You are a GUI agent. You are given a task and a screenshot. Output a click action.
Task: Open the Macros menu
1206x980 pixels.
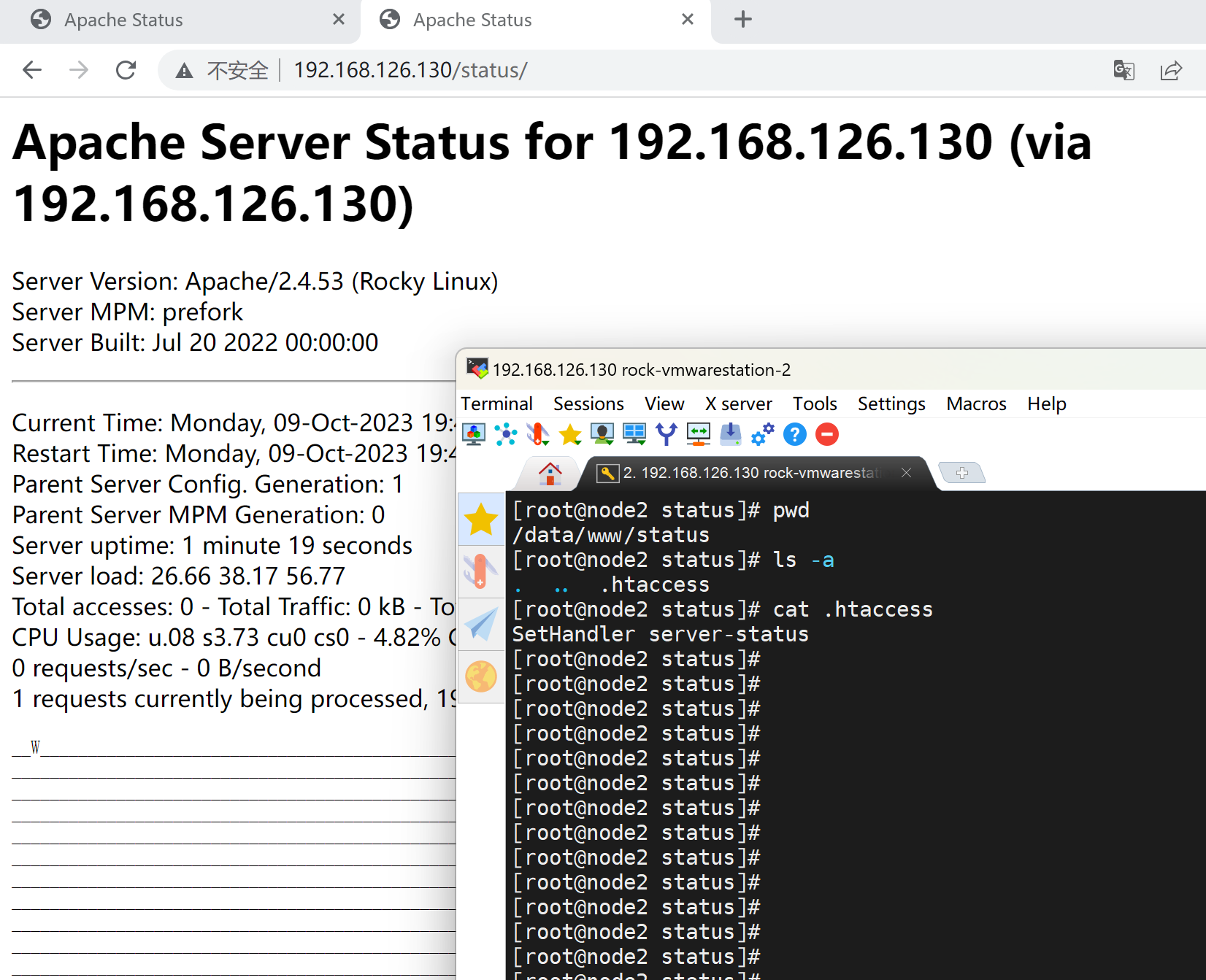[976, 404]
